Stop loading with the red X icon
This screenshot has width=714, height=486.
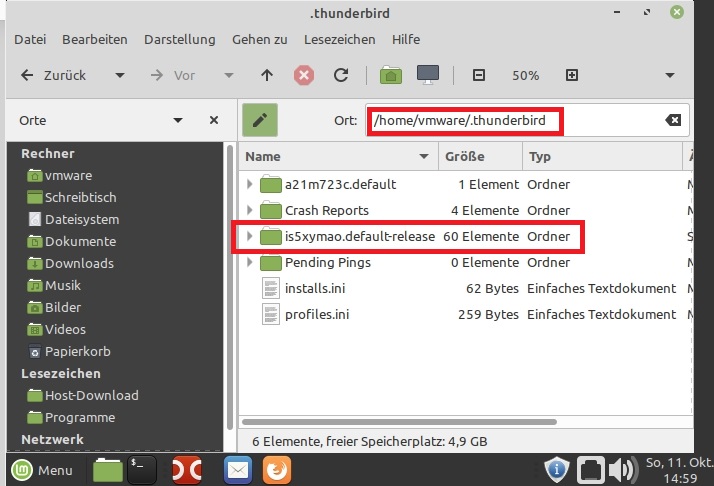point(304,75)
